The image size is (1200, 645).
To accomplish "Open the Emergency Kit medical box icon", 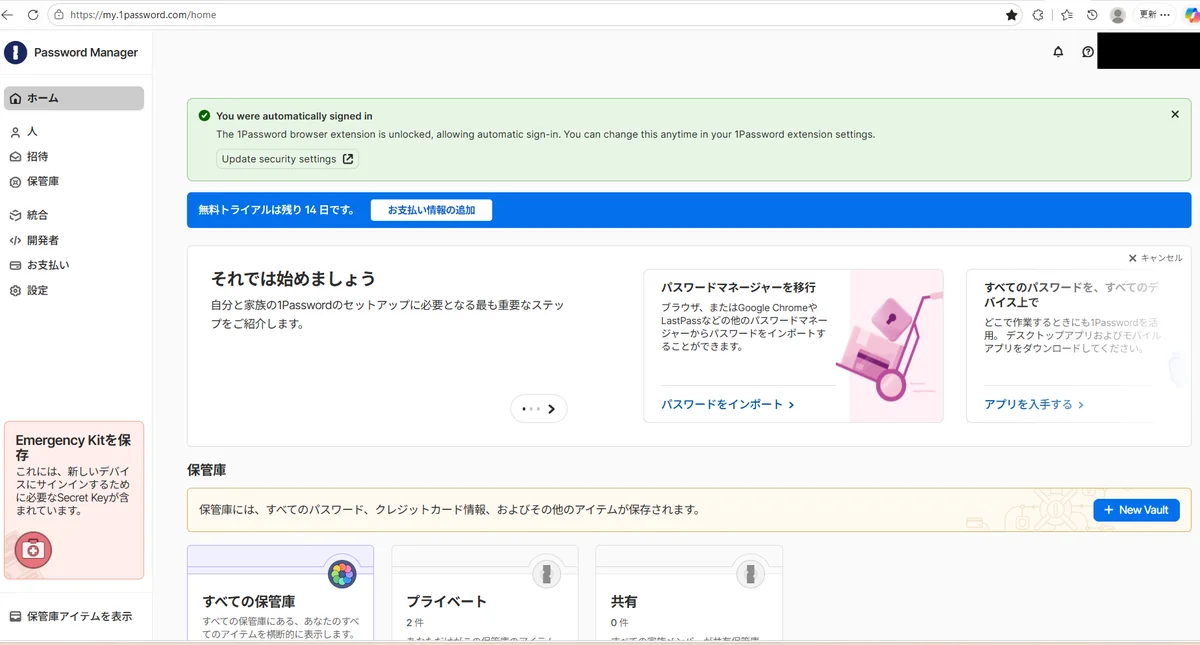I will pyautogui.click(x=33, y=550).
